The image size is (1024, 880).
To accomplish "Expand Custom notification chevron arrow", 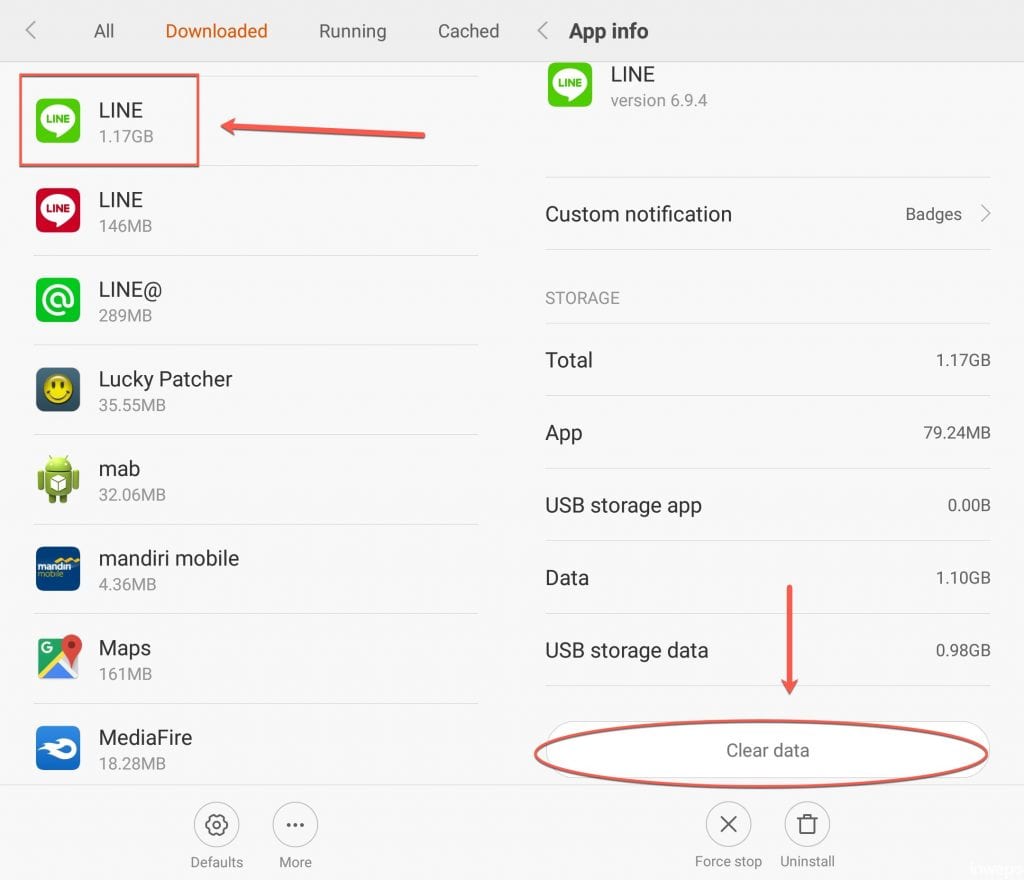I will click(985, 213).
